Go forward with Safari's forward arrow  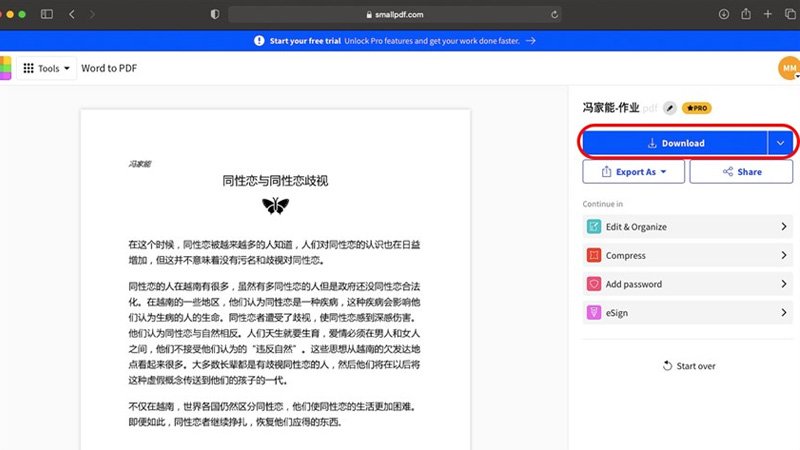coord(92,14)
